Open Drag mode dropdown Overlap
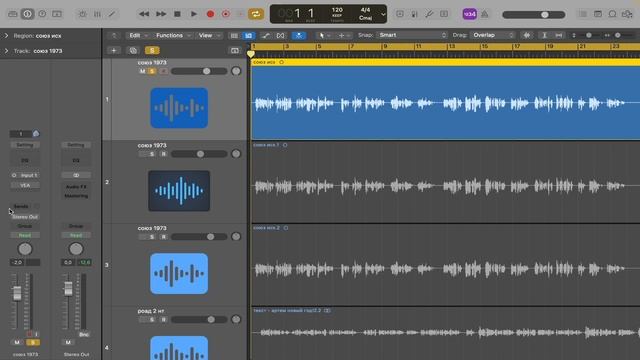The image size is (640, 360). click(493, 36)
